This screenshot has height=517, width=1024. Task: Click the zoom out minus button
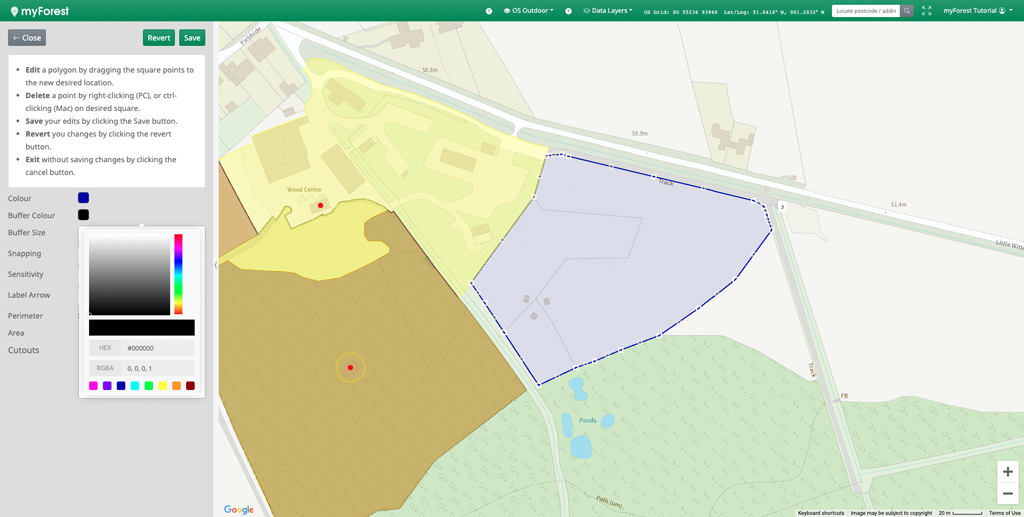[1007, 494]
